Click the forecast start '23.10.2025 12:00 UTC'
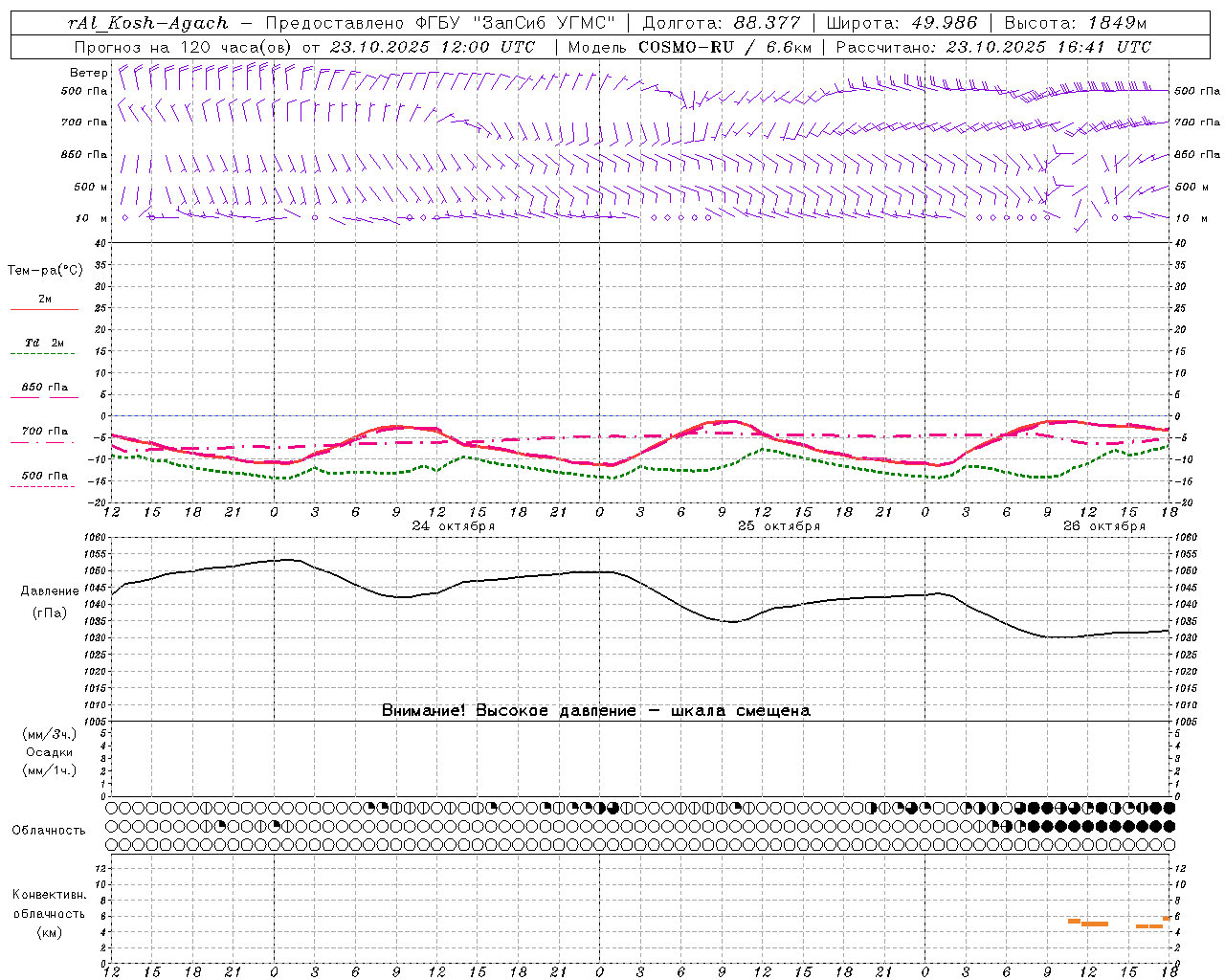The image size is (1225, 980). pos(433,47)
